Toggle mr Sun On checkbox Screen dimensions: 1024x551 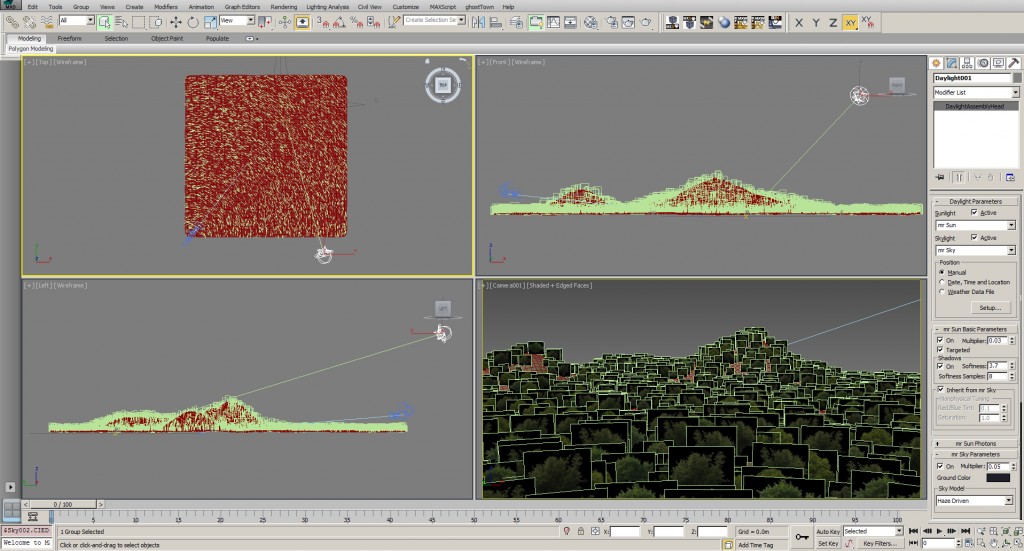coord(940,340)
